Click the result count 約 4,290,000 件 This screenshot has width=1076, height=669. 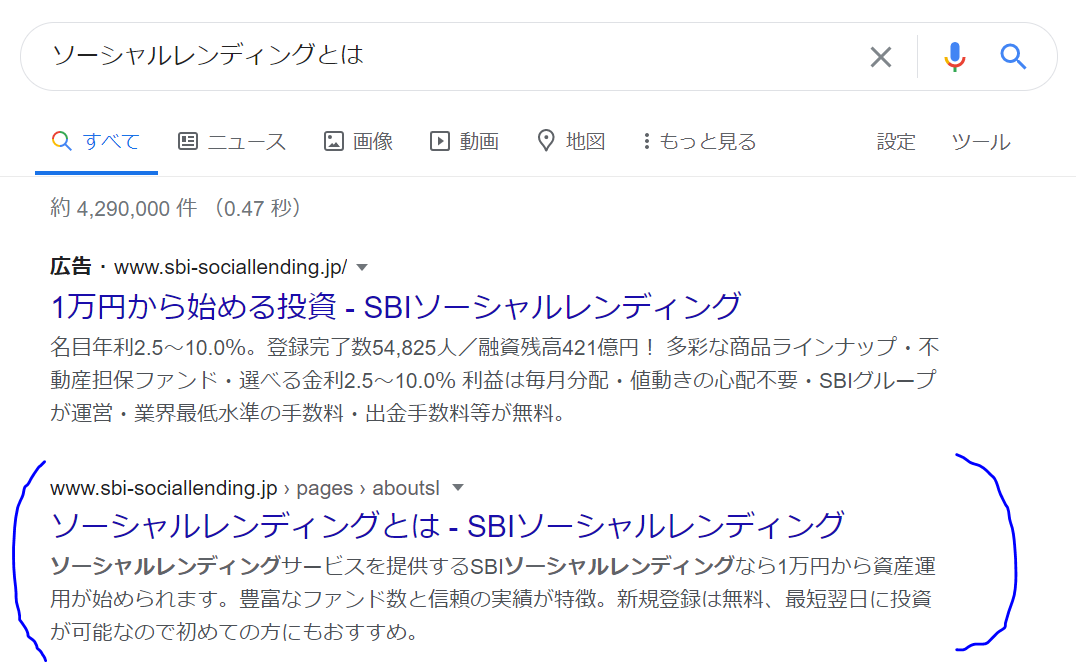(124, 208)
